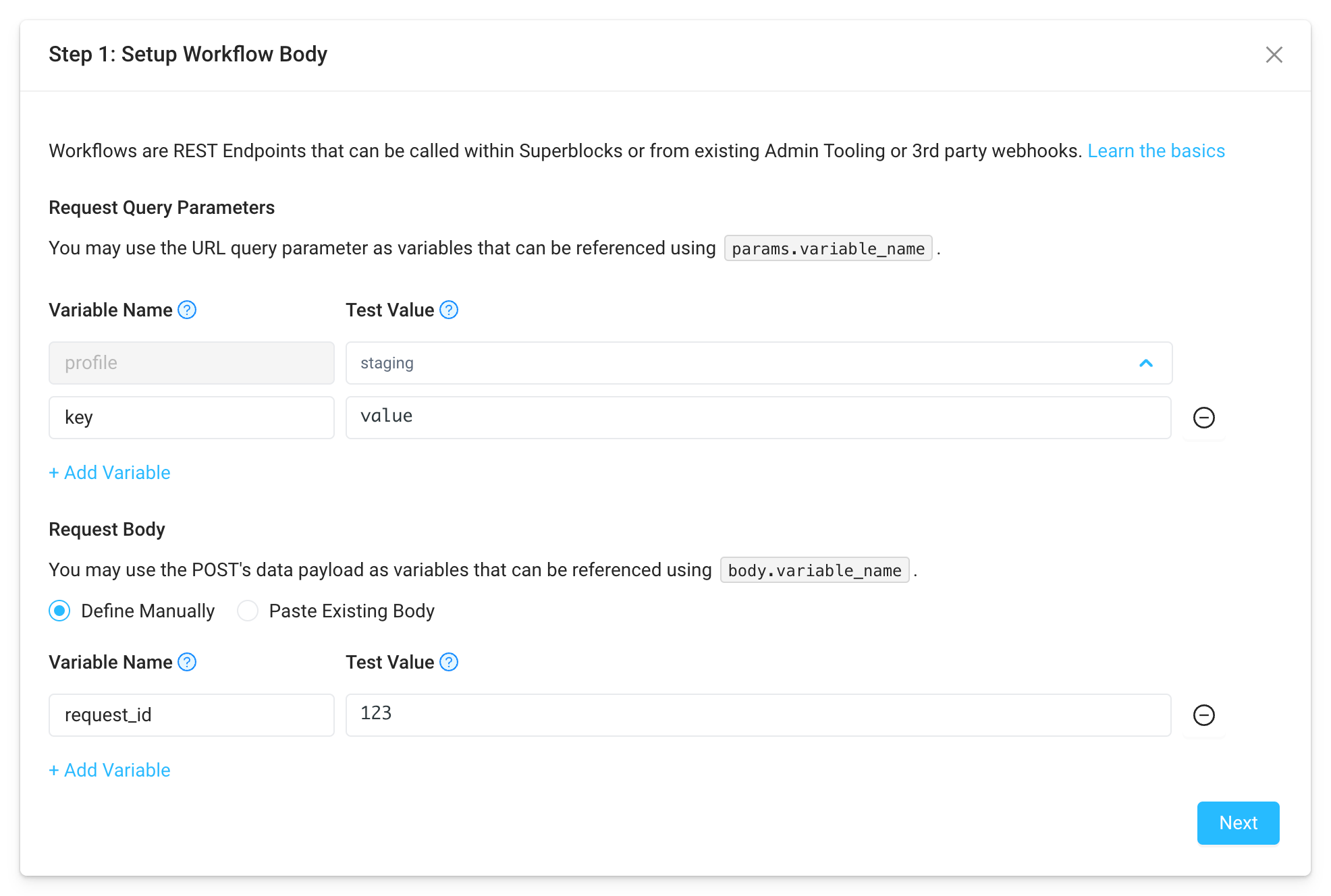Image resolution: width=1331 pixels, height=896 pixels.
Task: Click the Test Value help icon under Request Body
Action: [448, 662]
